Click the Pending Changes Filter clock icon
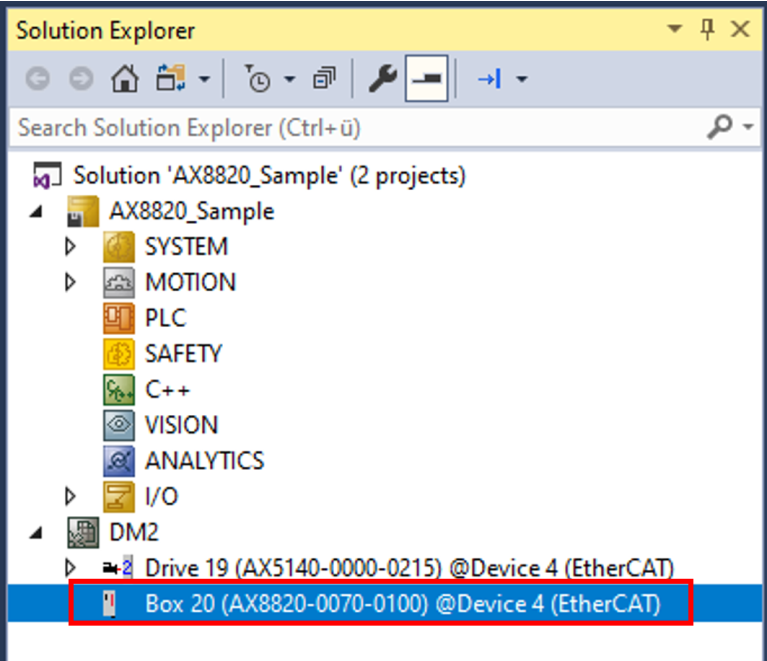The width and height of the screenshot is (767, 661). coord(257,79)
